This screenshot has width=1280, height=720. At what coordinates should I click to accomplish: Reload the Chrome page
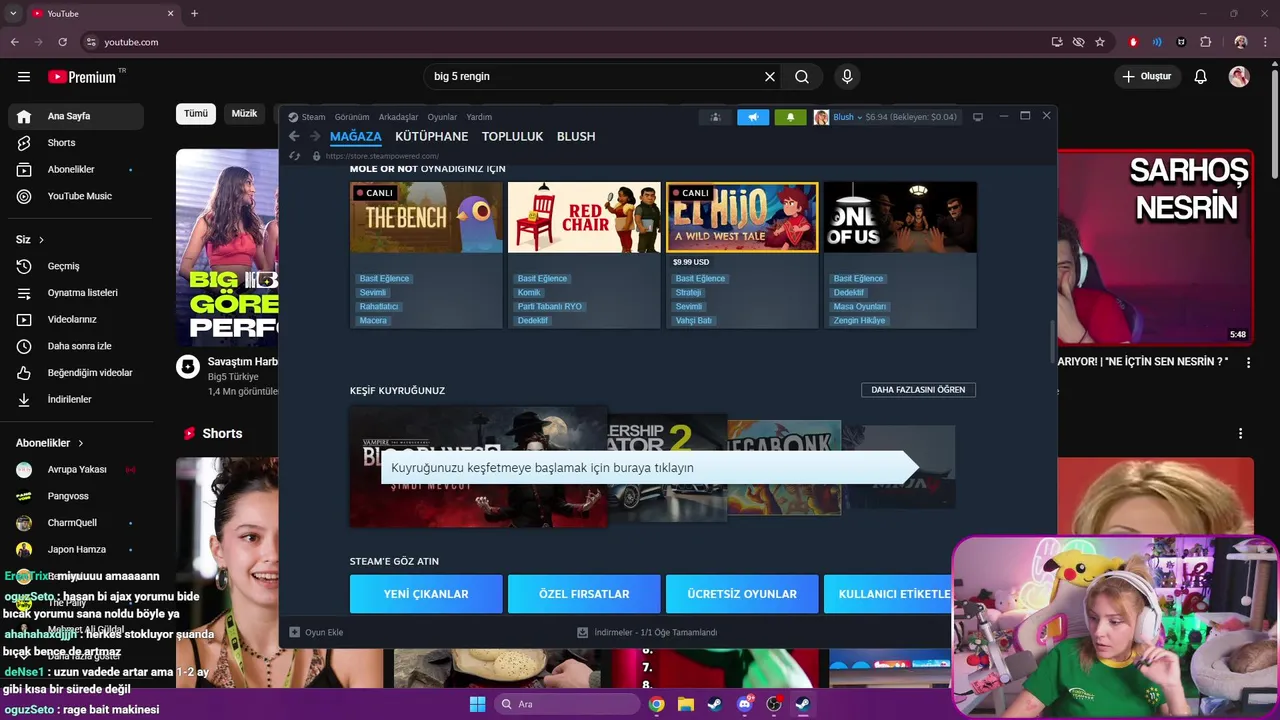pos(62,42)
